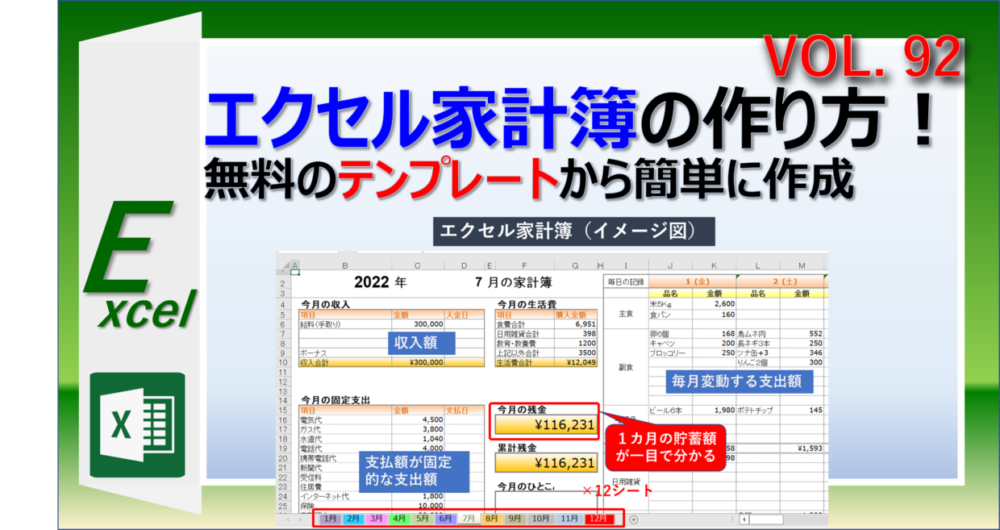Select the 今月の残金 ¥116,231 cell
The height and width of the screenshot is (530, 1000).
tap(545, 427)
